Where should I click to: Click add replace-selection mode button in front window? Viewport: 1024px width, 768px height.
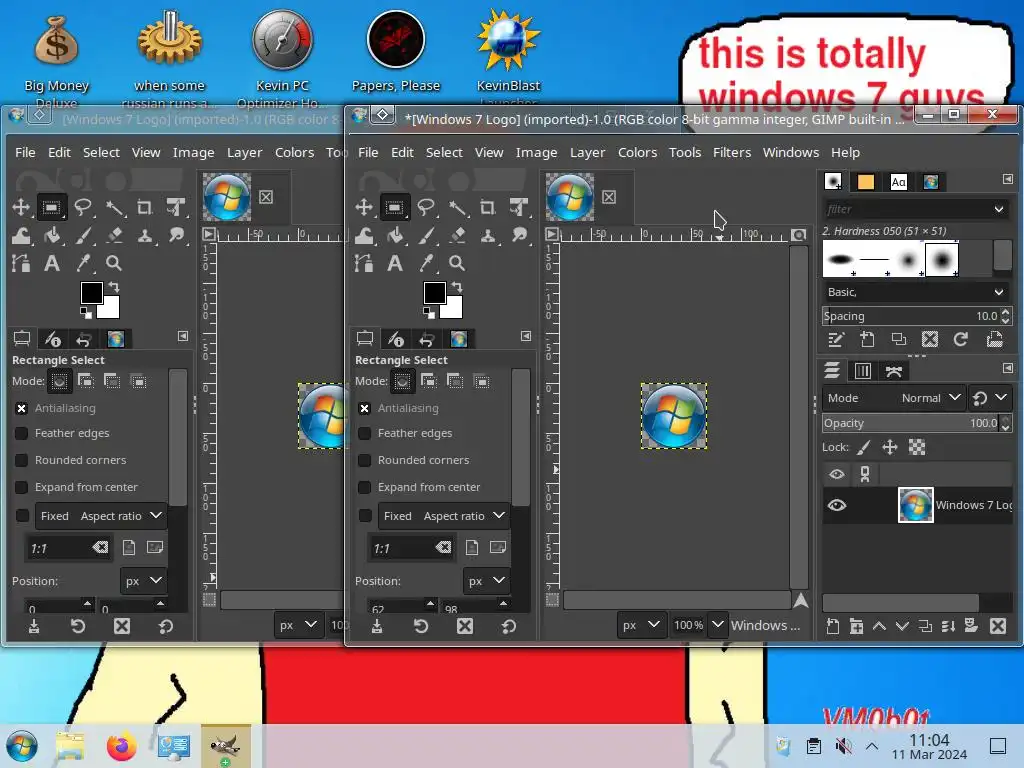(x=402, y=381)
